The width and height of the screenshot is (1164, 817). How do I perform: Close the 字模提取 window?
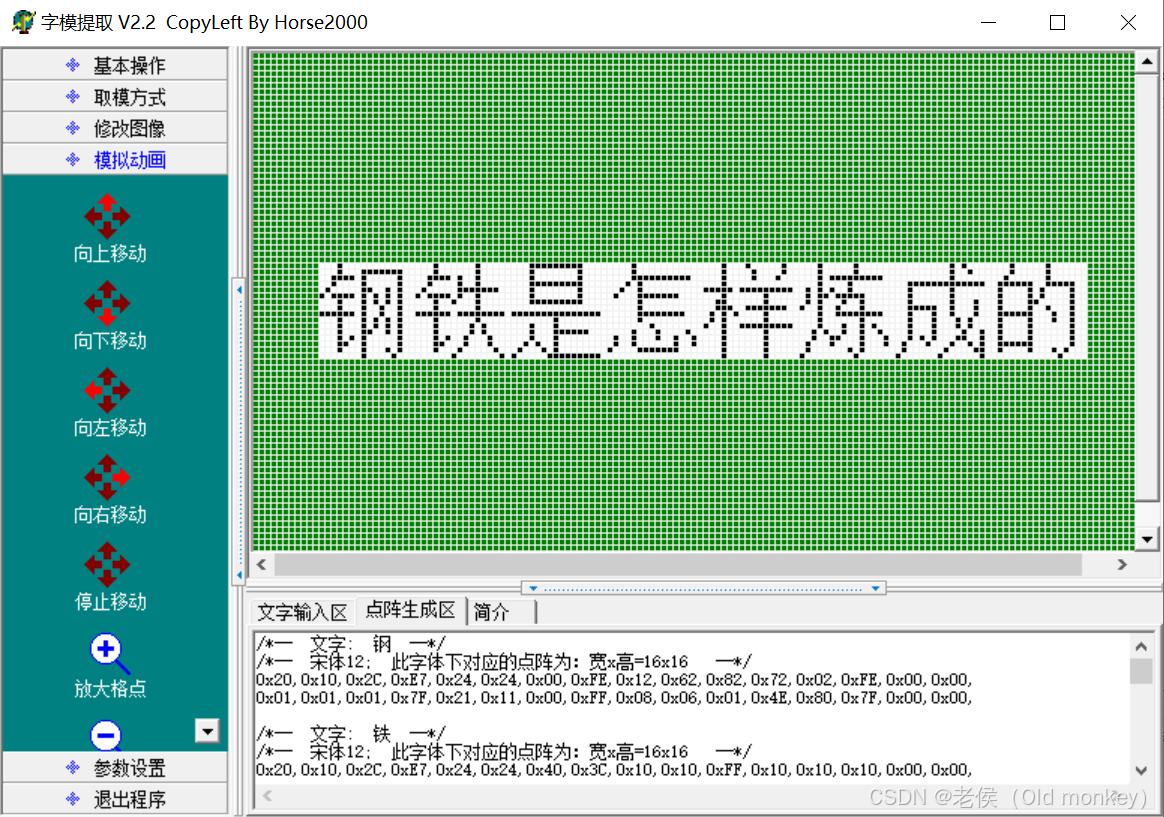(1128, 22)
